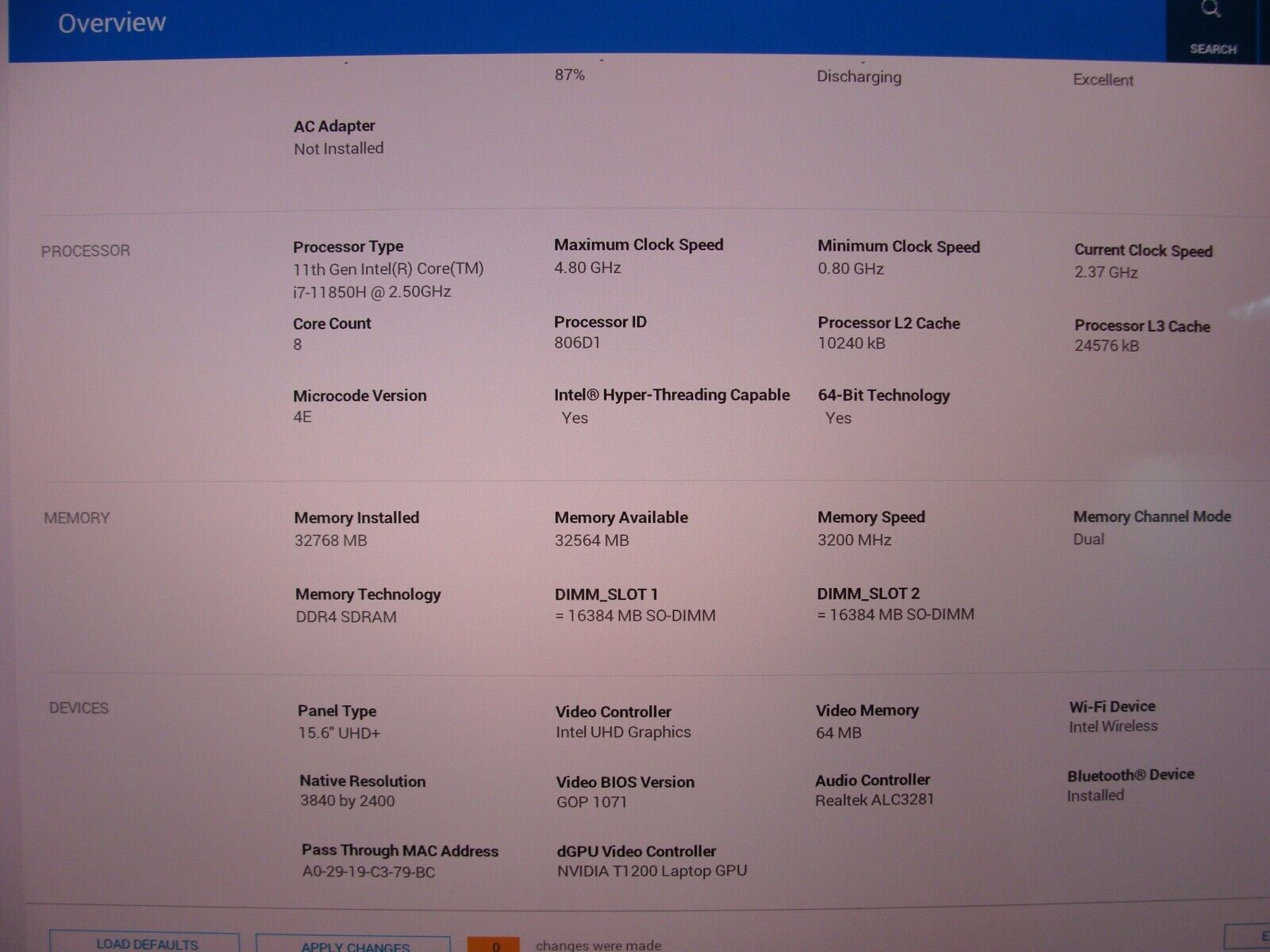Select memory installed 32768 MB
Image resolution: width=1270 pixels, height=952 pixels.
pyautogui.click(x=330, y=540)
